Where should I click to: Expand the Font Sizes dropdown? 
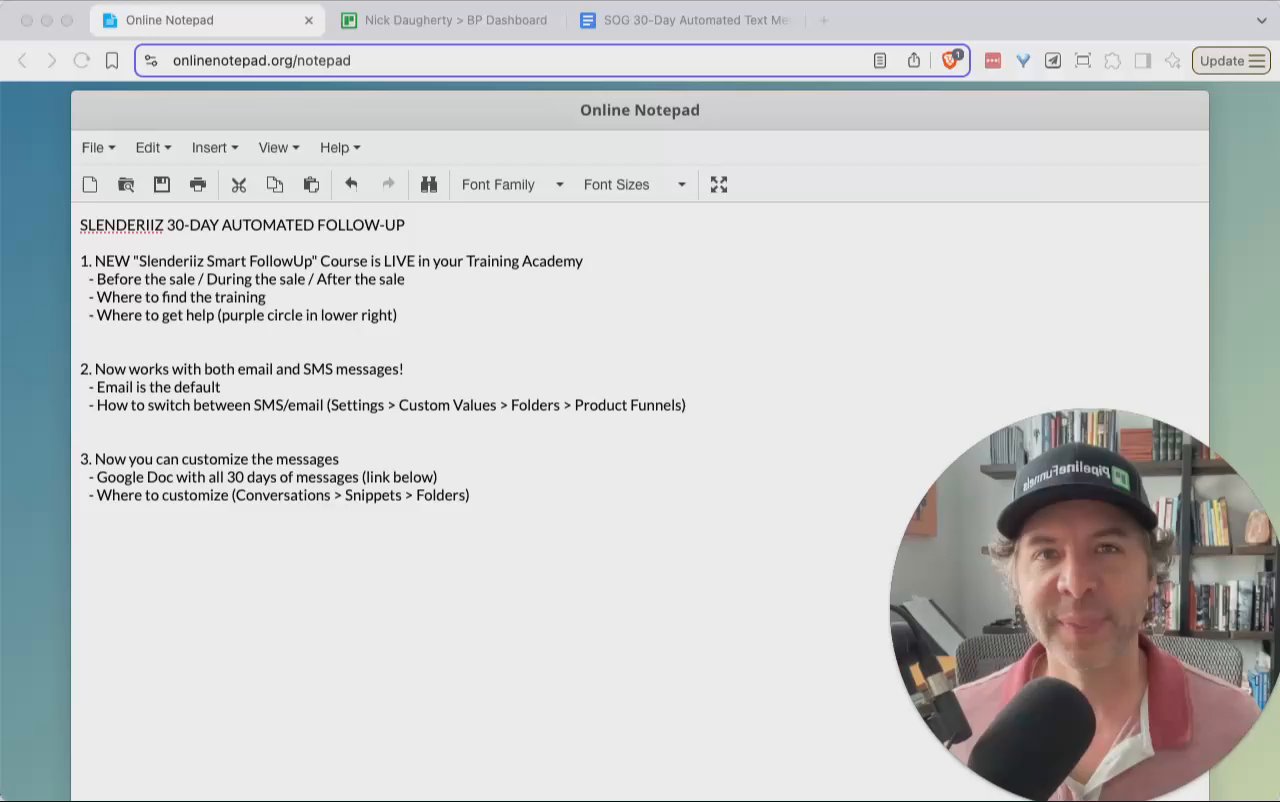pos(635,185)
